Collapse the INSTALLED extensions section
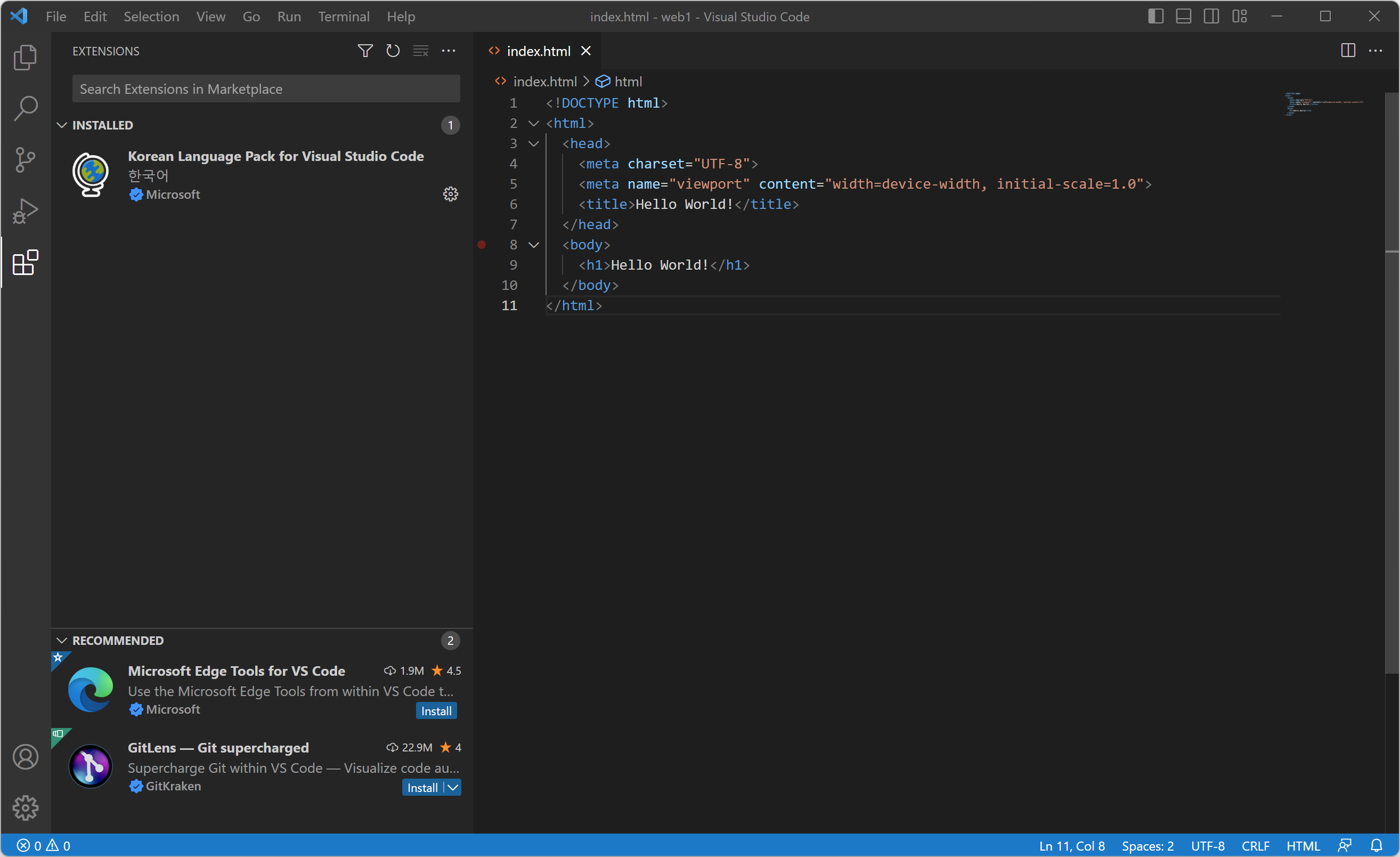 (62, 125)
